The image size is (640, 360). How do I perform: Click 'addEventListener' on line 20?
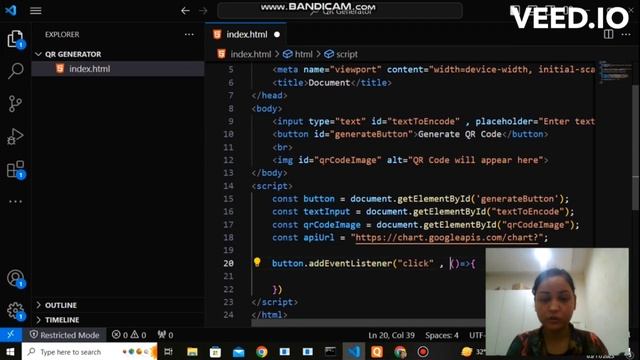coord(350,263)
